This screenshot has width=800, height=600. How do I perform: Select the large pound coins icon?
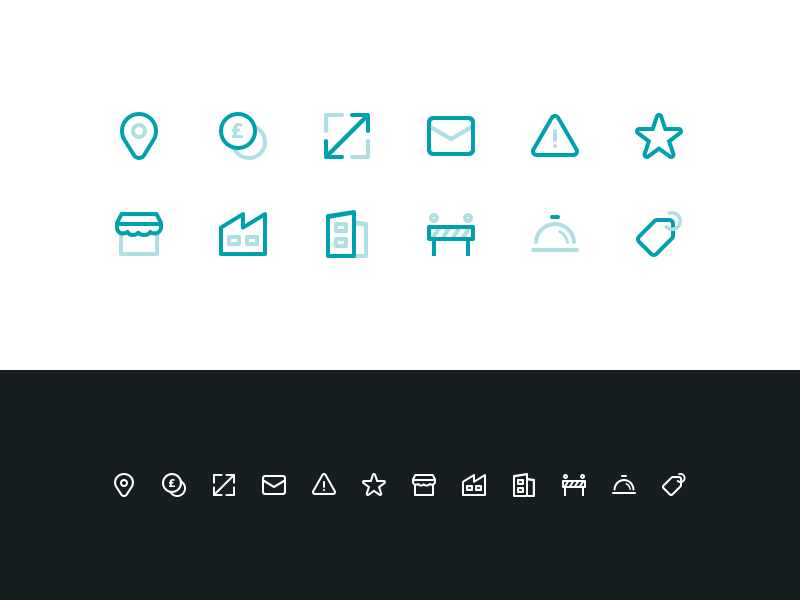pos(243,136)
